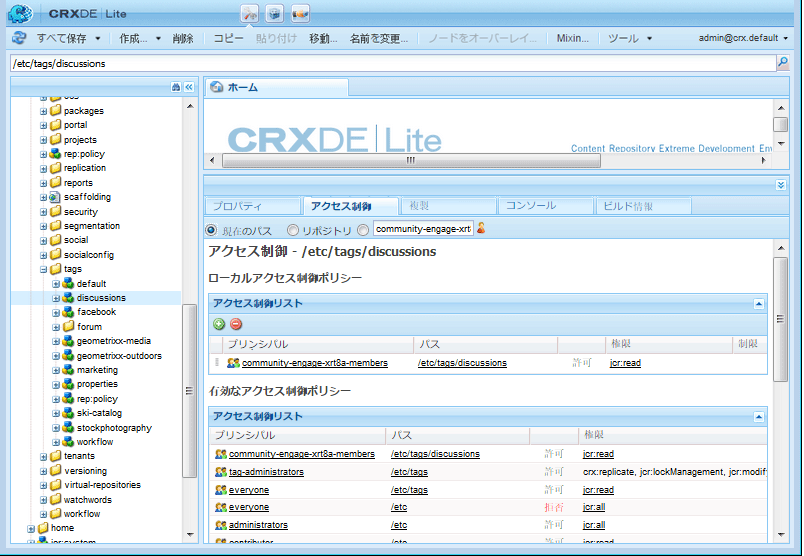
Task: Open the package share icon in header
Action: coord(300,14)
